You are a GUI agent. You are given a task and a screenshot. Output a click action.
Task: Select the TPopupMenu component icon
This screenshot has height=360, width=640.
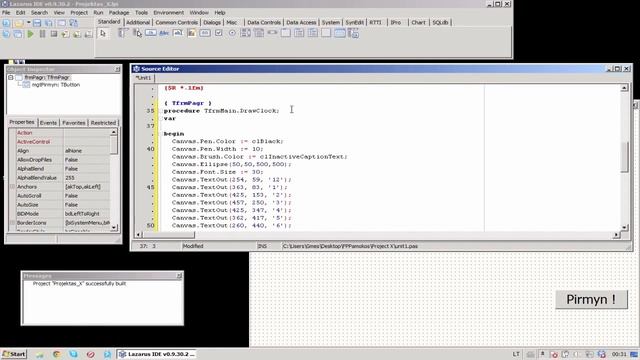(137, 33)
